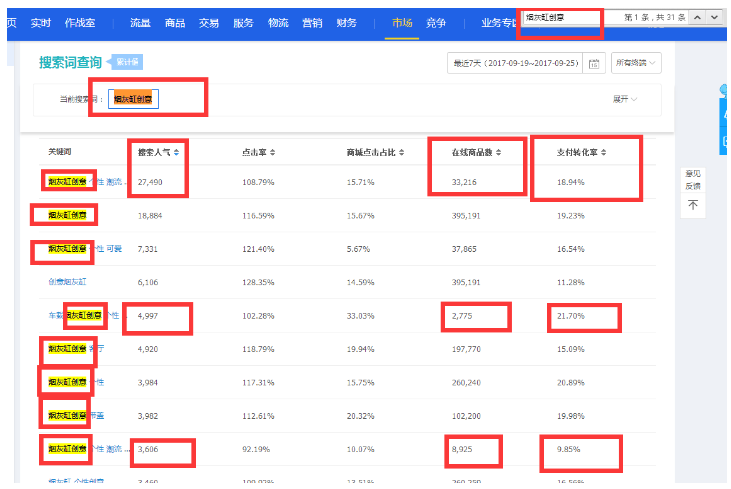
Task: Click the 意见反馈 feedback button
Action: [x=693, y=179]
